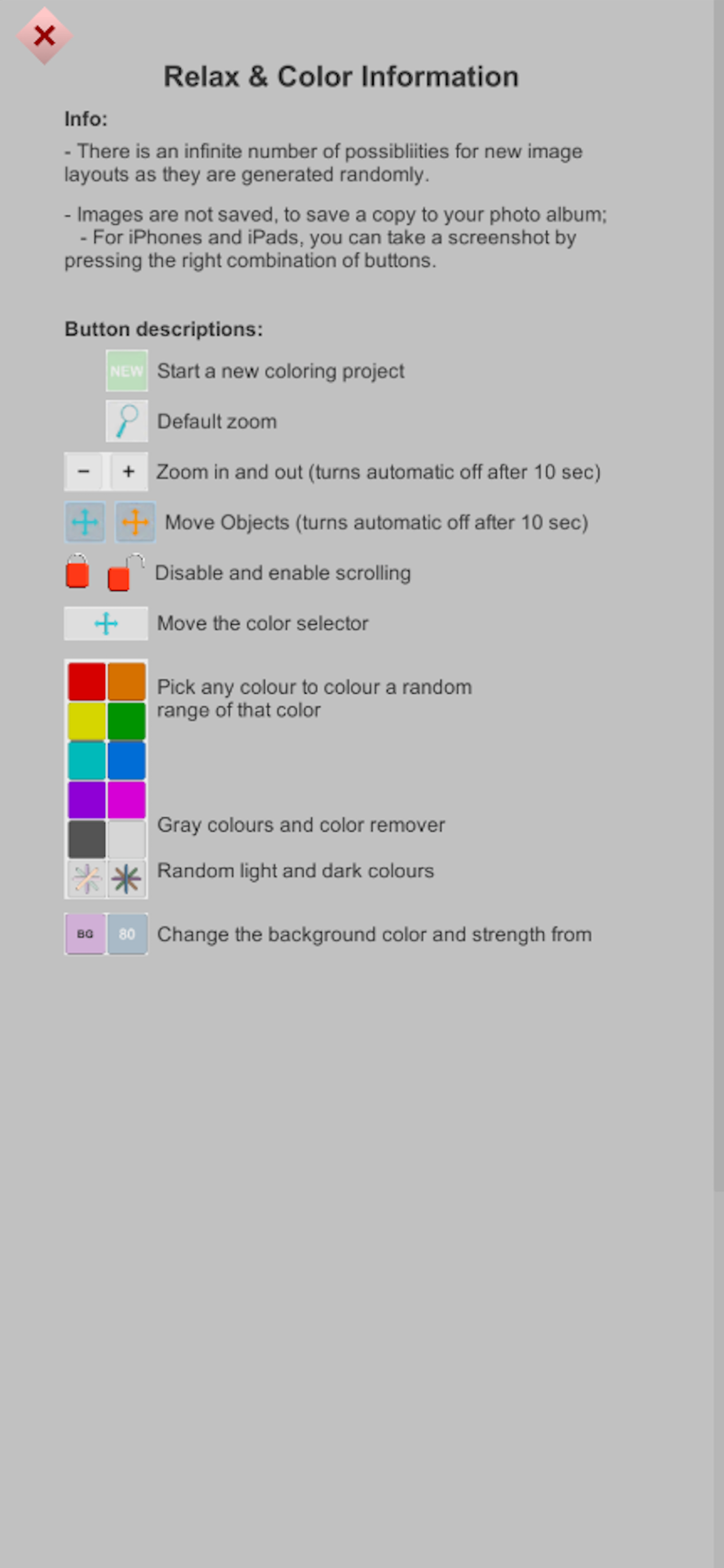This screenshot has height=1568, width=724.
Task: Select the orange move objects arrows icon
Action: (135, 522)
